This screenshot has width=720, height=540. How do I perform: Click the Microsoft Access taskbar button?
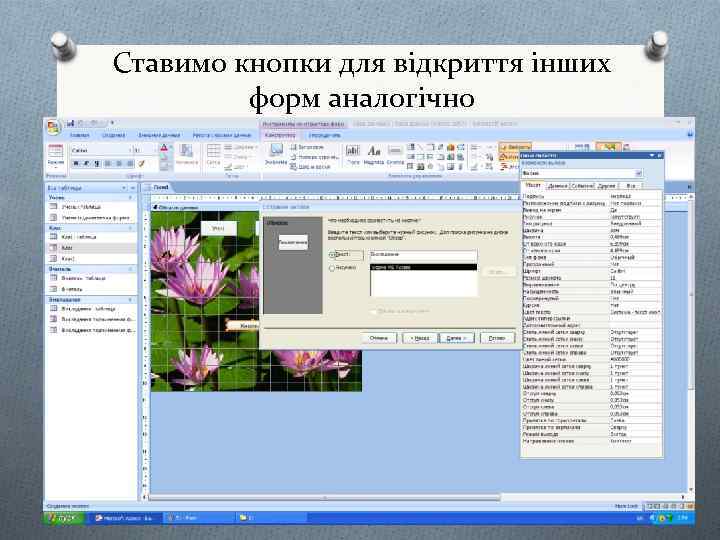[126, 518]
